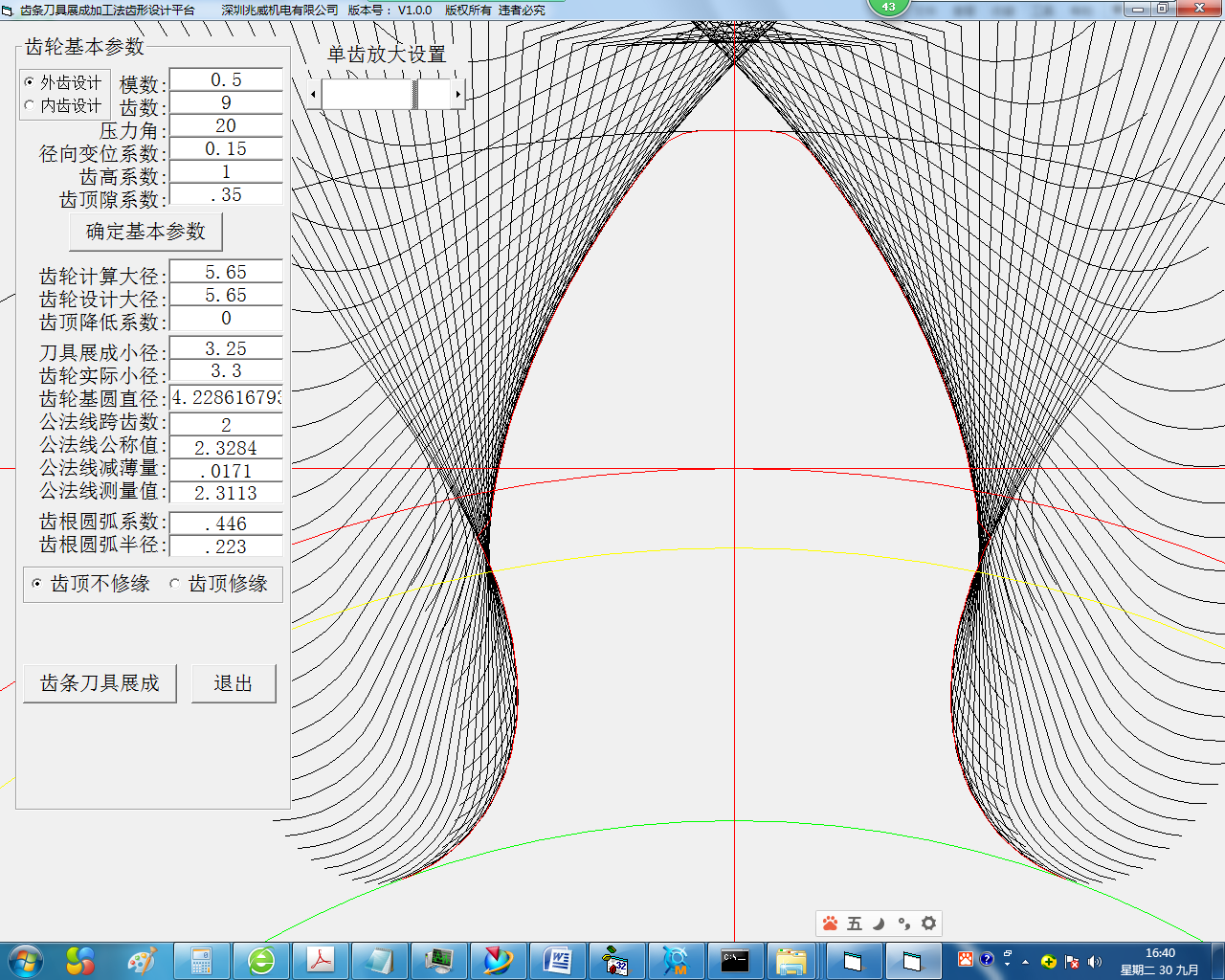
Task: Open the magnifier M taskbar app
Action: (x=675, y=961)
